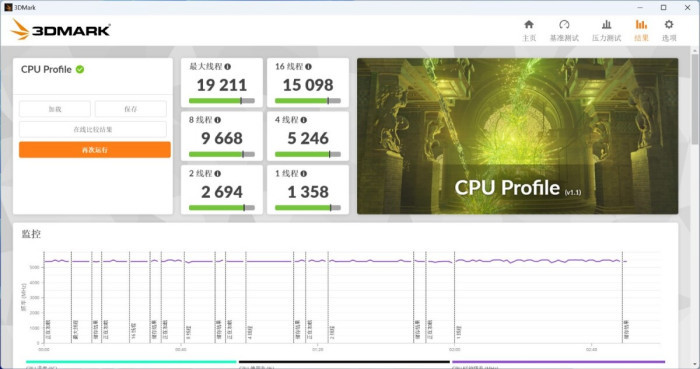Click the 3DMark logo in header
700x369 pixels.
pyautogui.click(x=61, y=30)
